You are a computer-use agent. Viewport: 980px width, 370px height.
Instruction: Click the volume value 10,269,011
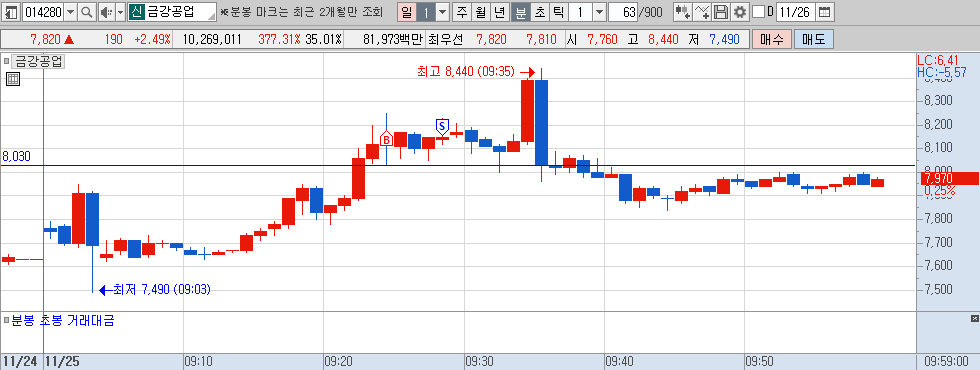coord(212,39)
